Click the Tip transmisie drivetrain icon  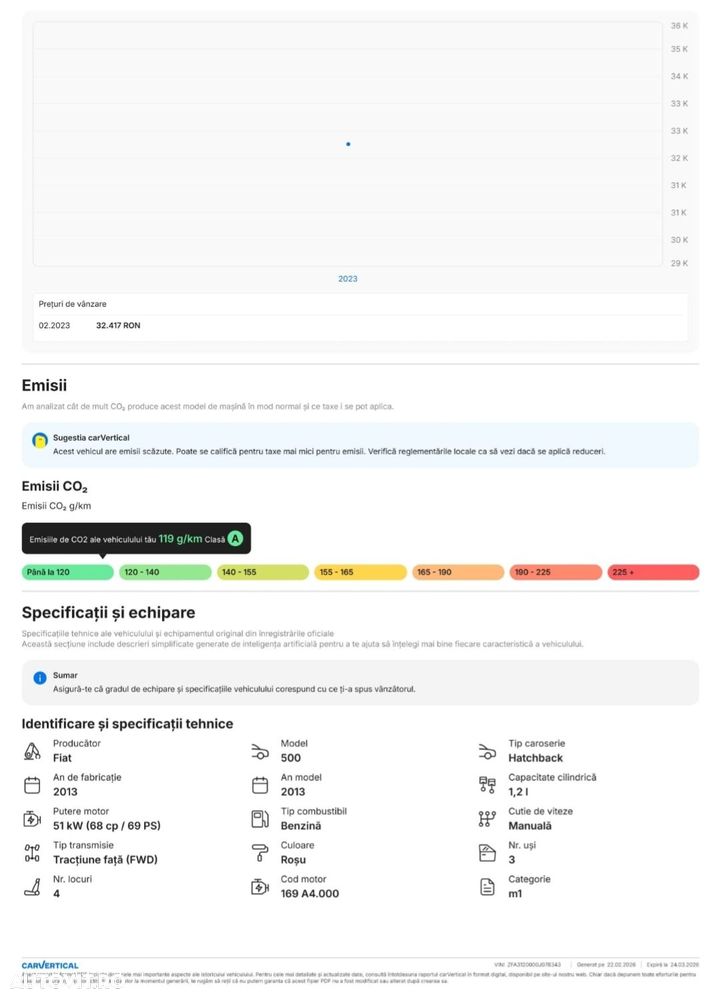click(32, 853)
